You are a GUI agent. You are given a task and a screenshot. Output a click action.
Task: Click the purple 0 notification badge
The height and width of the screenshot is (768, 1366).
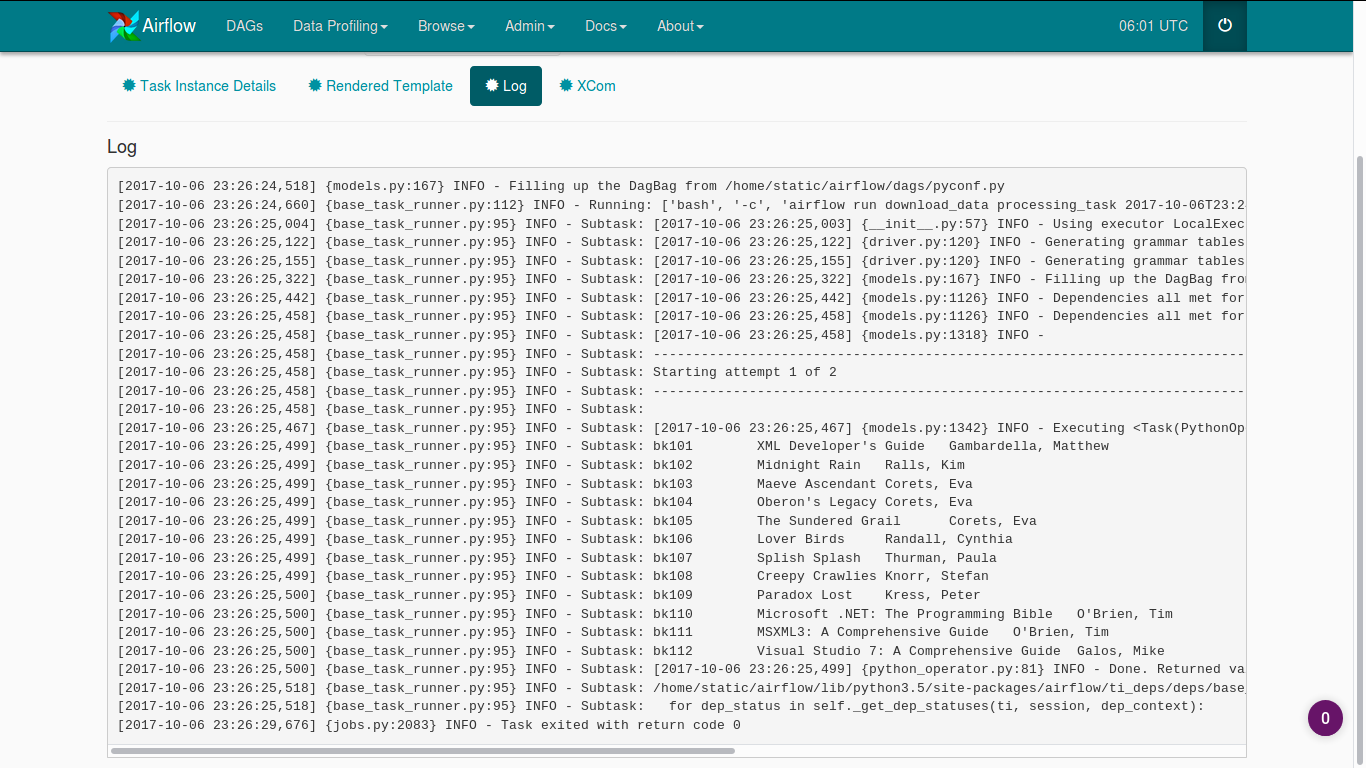(1325, 718)
